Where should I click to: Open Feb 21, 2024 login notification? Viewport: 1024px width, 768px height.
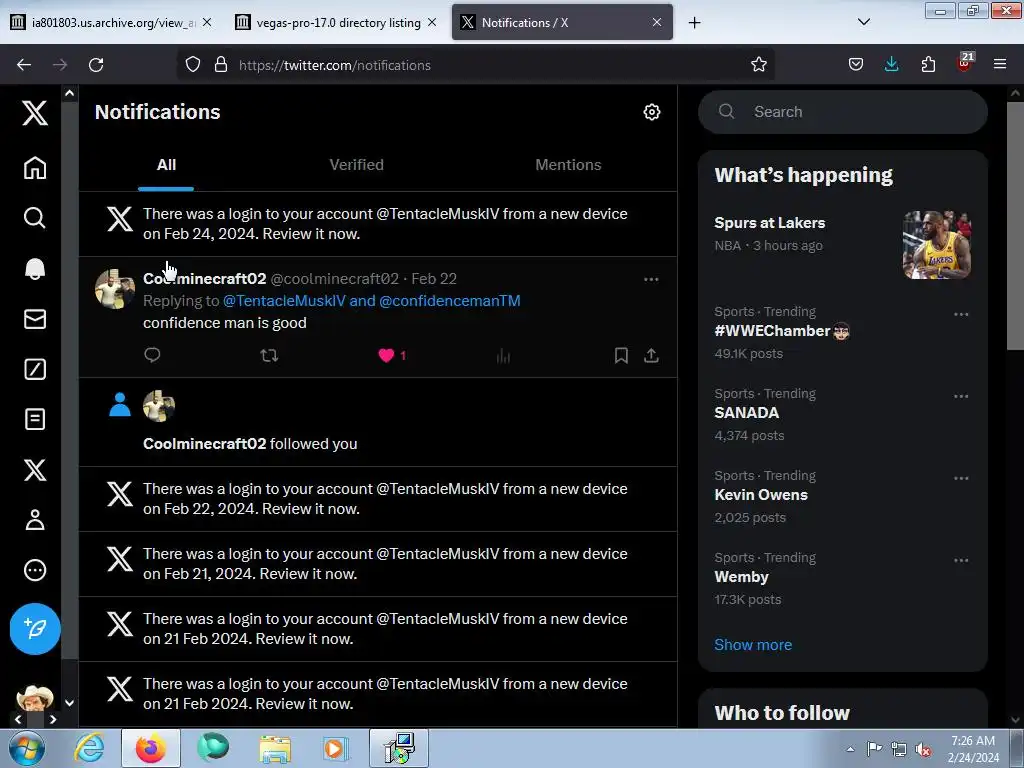(378, 564)
